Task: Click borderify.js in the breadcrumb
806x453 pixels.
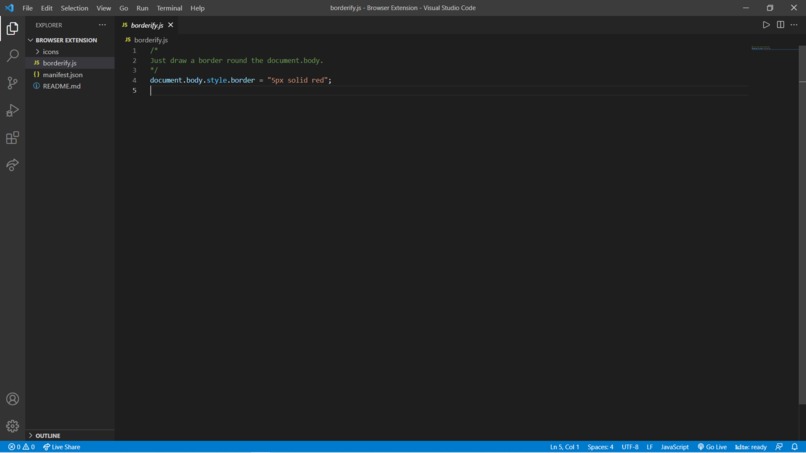Action: point(151,40)
